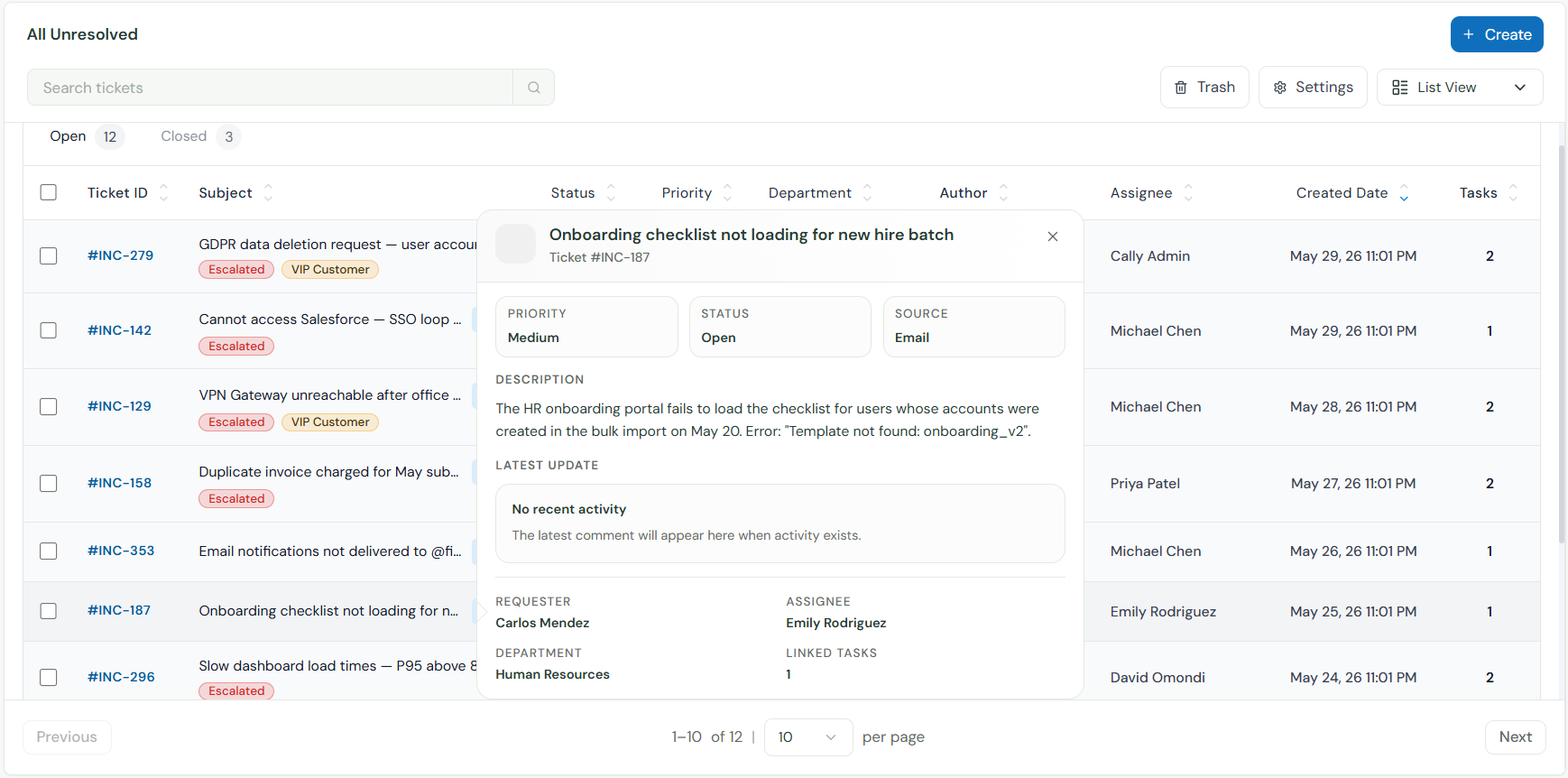The width and height of the screenshot is (1568, 778).
Task: Open ticket link #INC-279
Action: (x=120, y=255)
